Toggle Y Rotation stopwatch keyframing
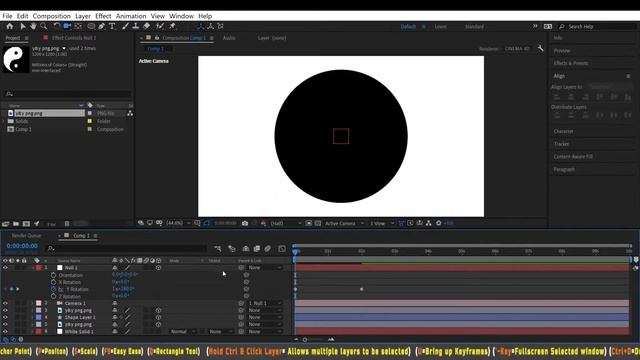This screenshot has width=640, height=360. (53, 289)
